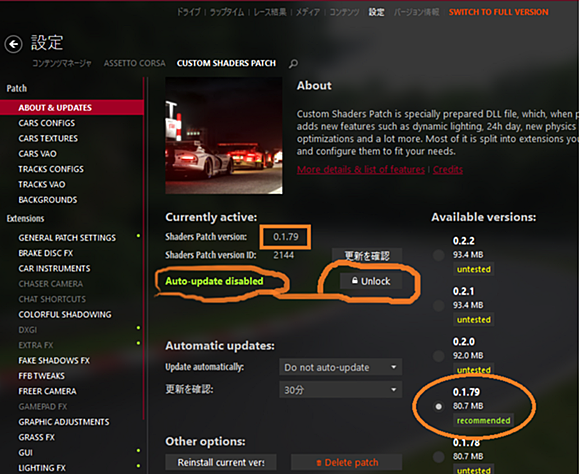The width and height of the screenshot is (586, 474).
Task: Select version 0.2.2 radio button
Action: (438, 255)
